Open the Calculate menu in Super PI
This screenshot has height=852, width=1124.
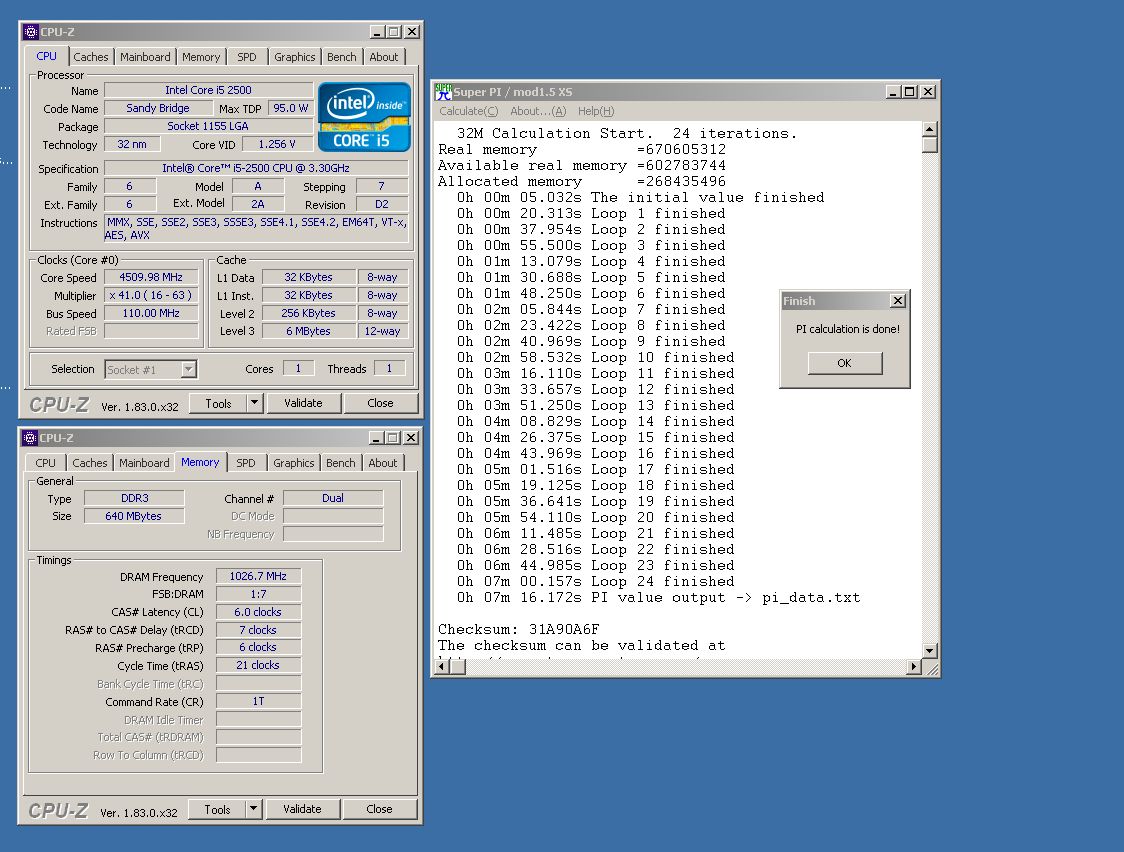[468, 111]
